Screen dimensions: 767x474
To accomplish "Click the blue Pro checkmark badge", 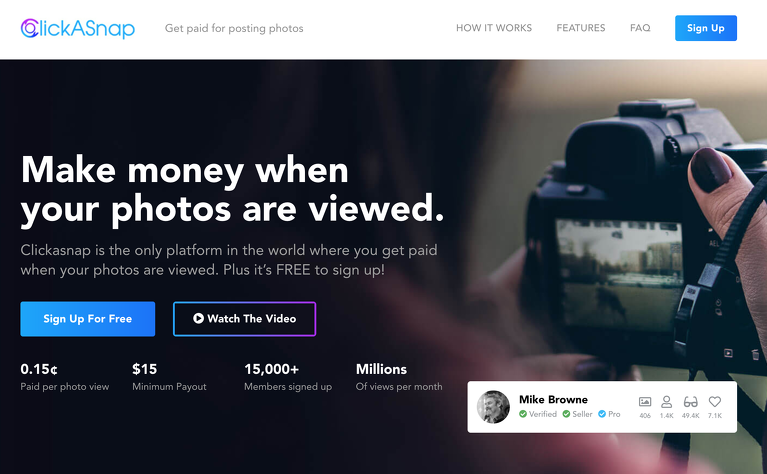I will coord(602,414).
